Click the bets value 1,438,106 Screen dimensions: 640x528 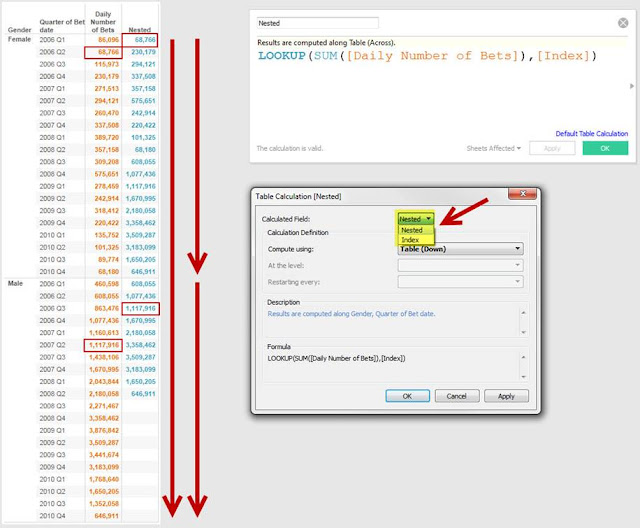point(104,357)
